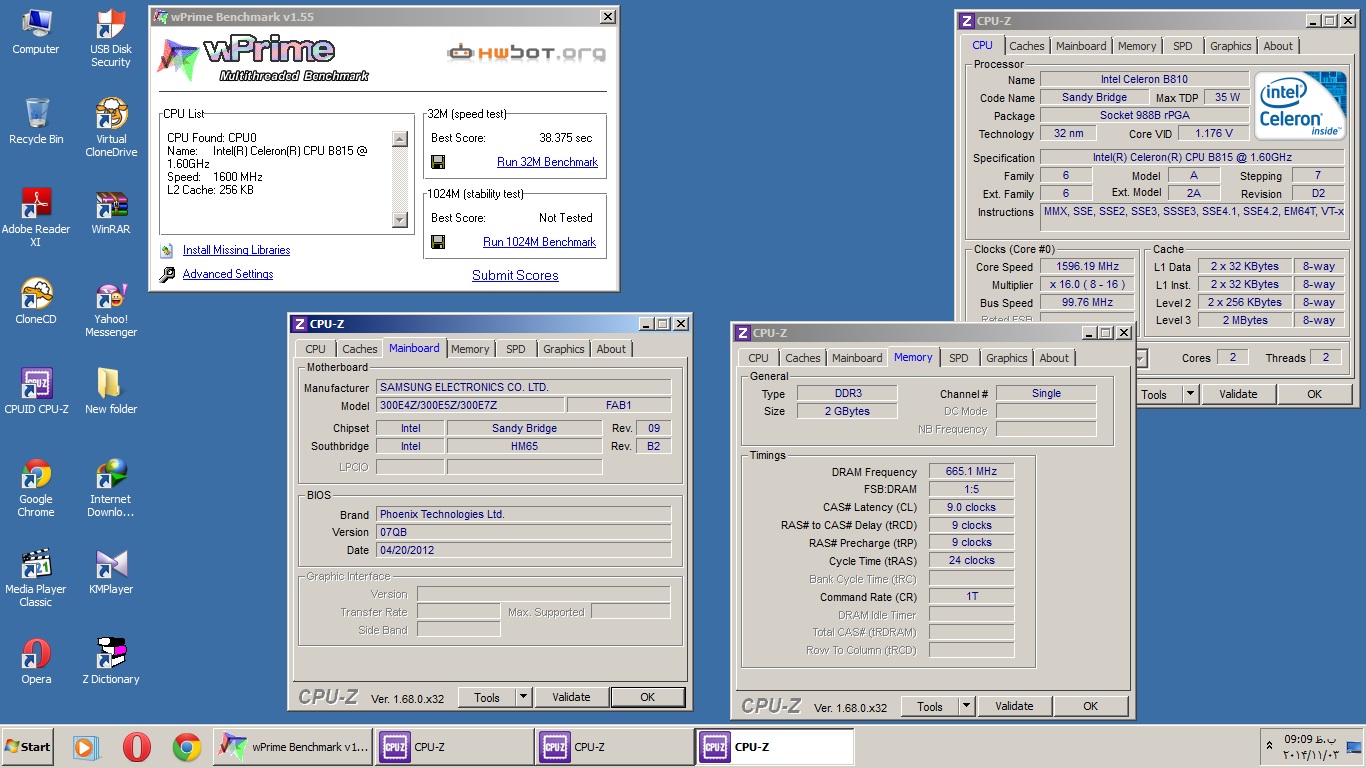Click Tools button in Memory CPU-Z window

click(x=930, y=706)
